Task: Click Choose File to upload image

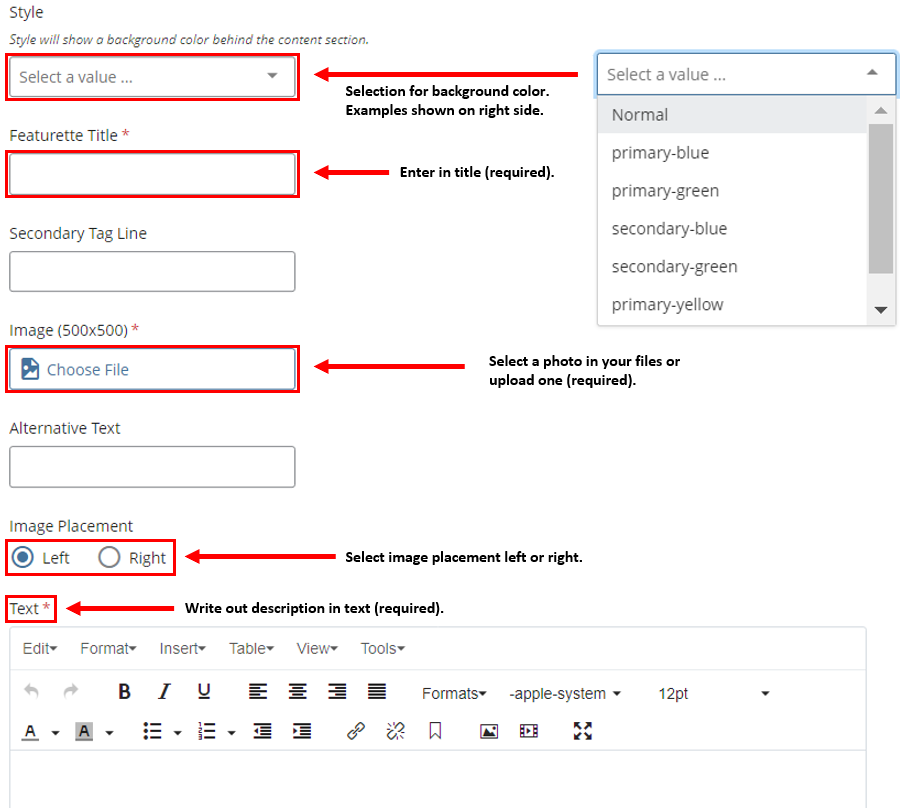Action: pos(152,369)
